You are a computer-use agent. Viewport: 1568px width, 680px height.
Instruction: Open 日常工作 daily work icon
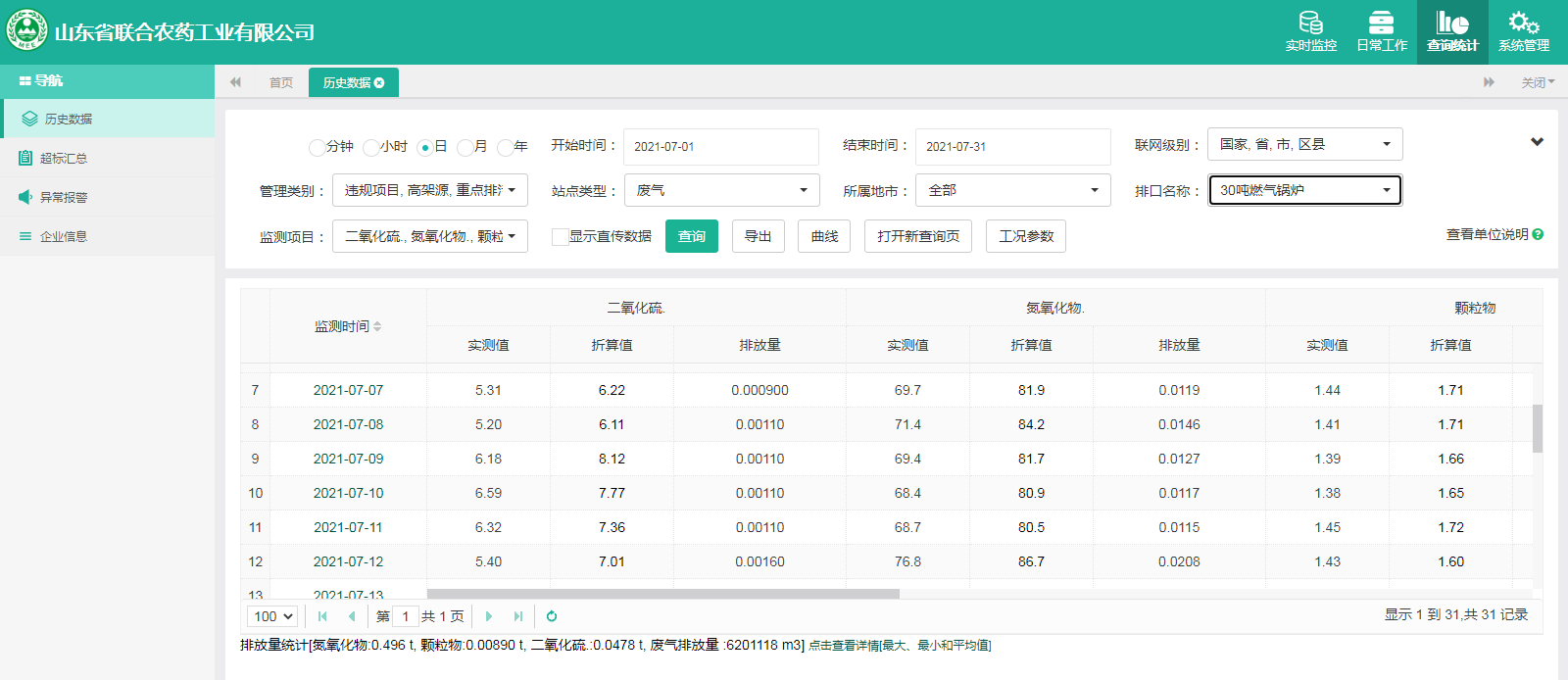[1381, 31]
